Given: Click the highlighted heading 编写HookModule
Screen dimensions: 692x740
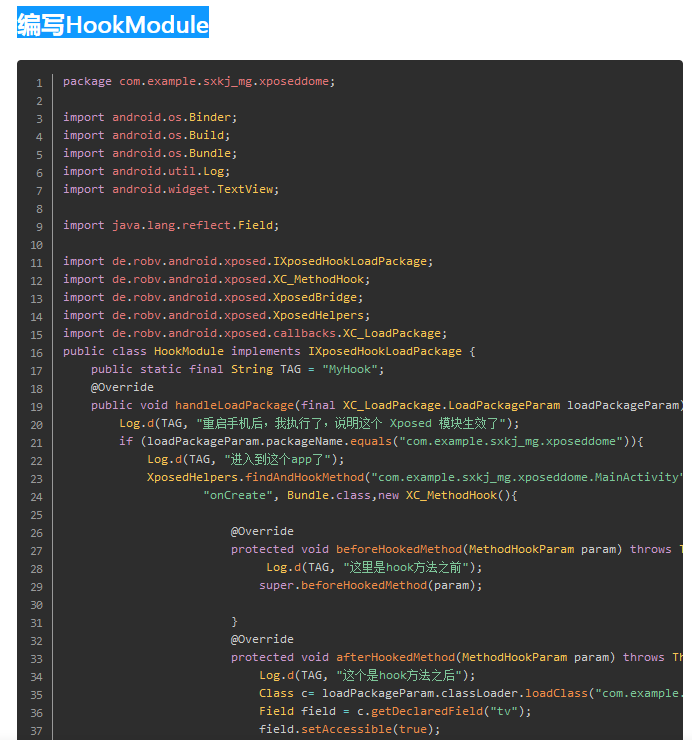Looking at the screenshot, I should click(113, 24).
